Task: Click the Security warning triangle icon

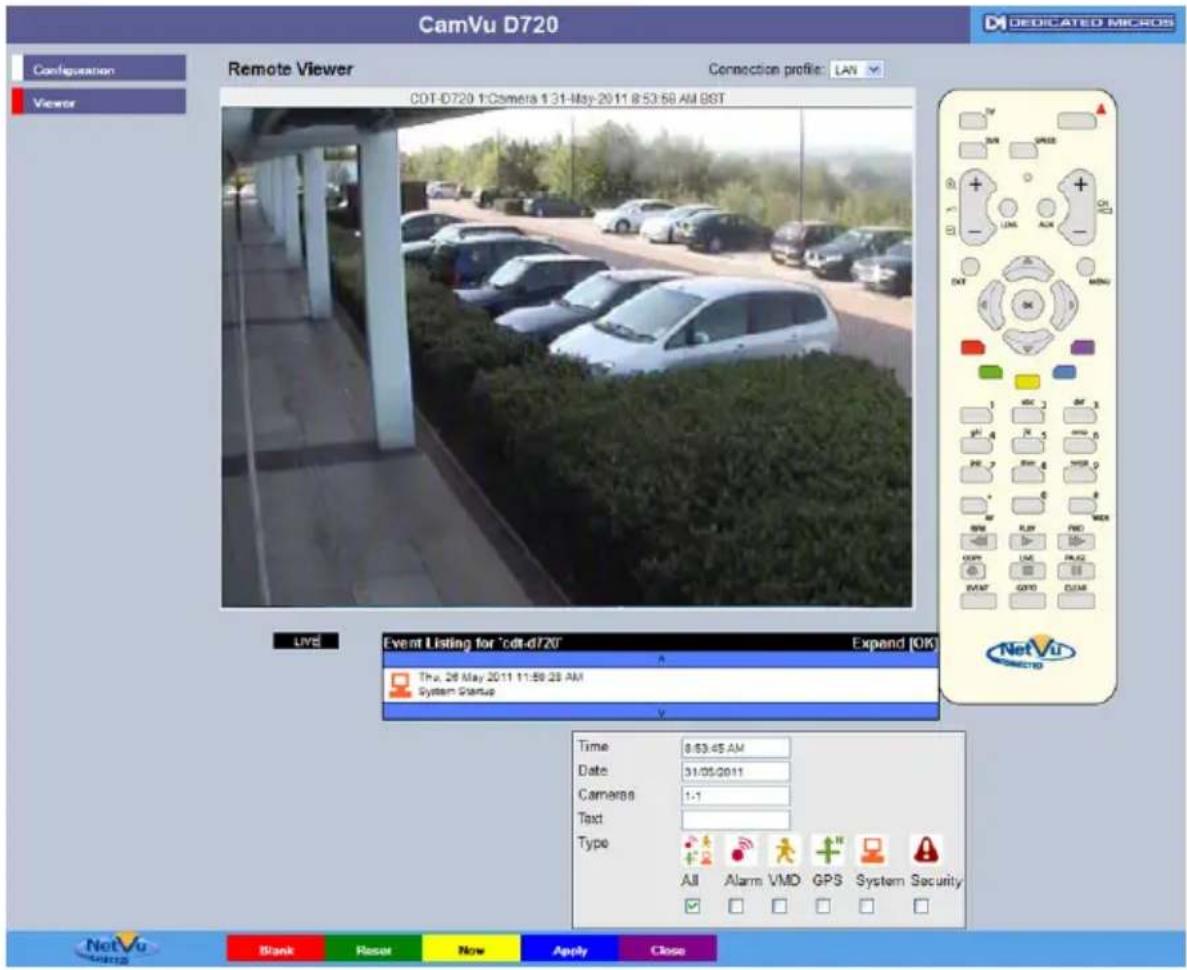Action: [x=925, y=850]
